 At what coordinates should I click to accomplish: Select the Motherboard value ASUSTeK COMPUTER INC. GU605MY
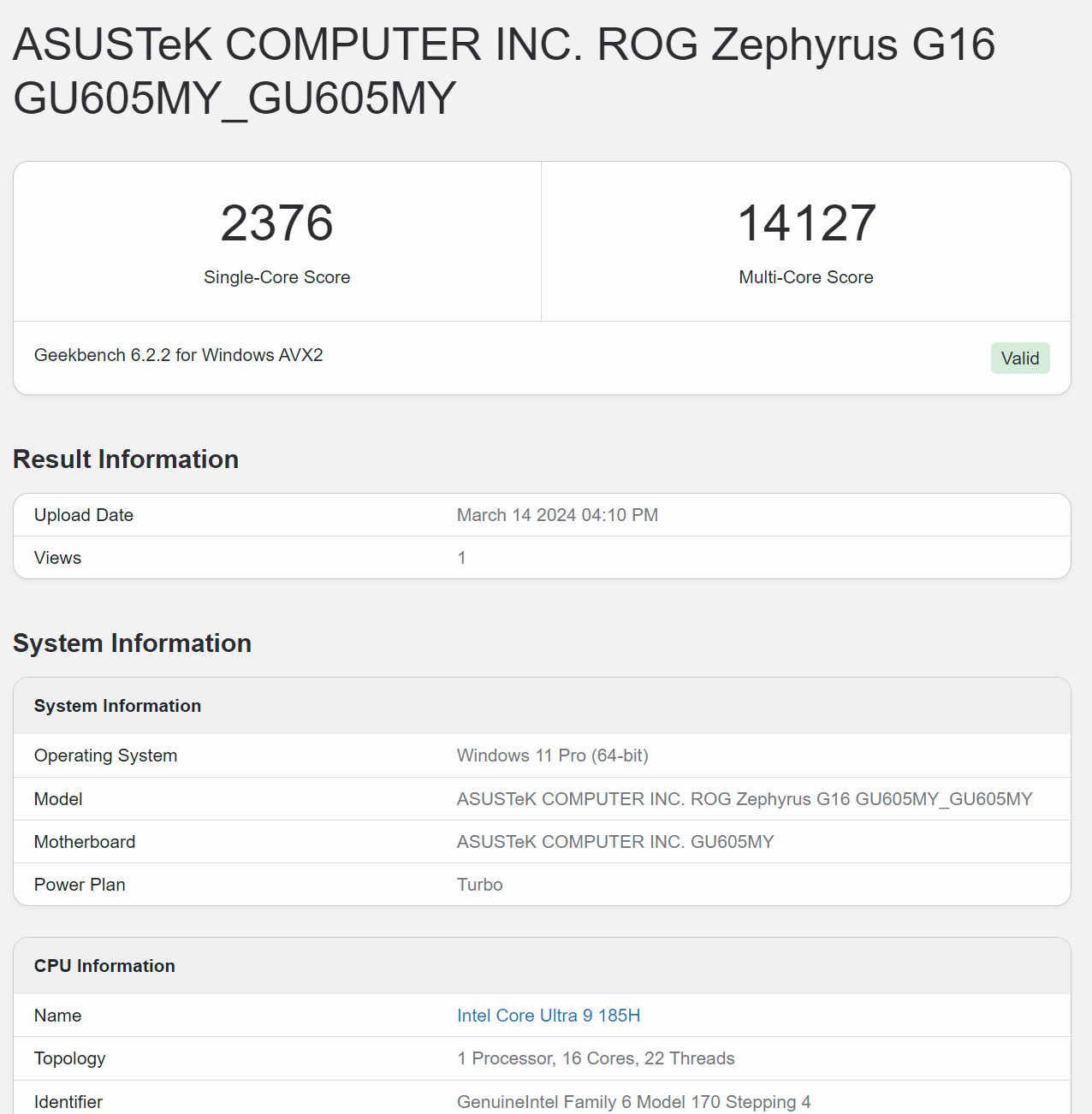tap(615, 842)
